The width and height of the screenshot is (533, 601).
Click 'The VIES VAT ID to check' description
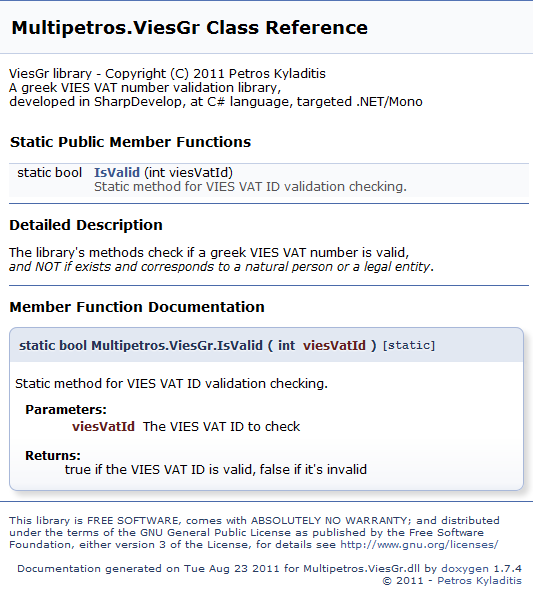click(221, 427)
